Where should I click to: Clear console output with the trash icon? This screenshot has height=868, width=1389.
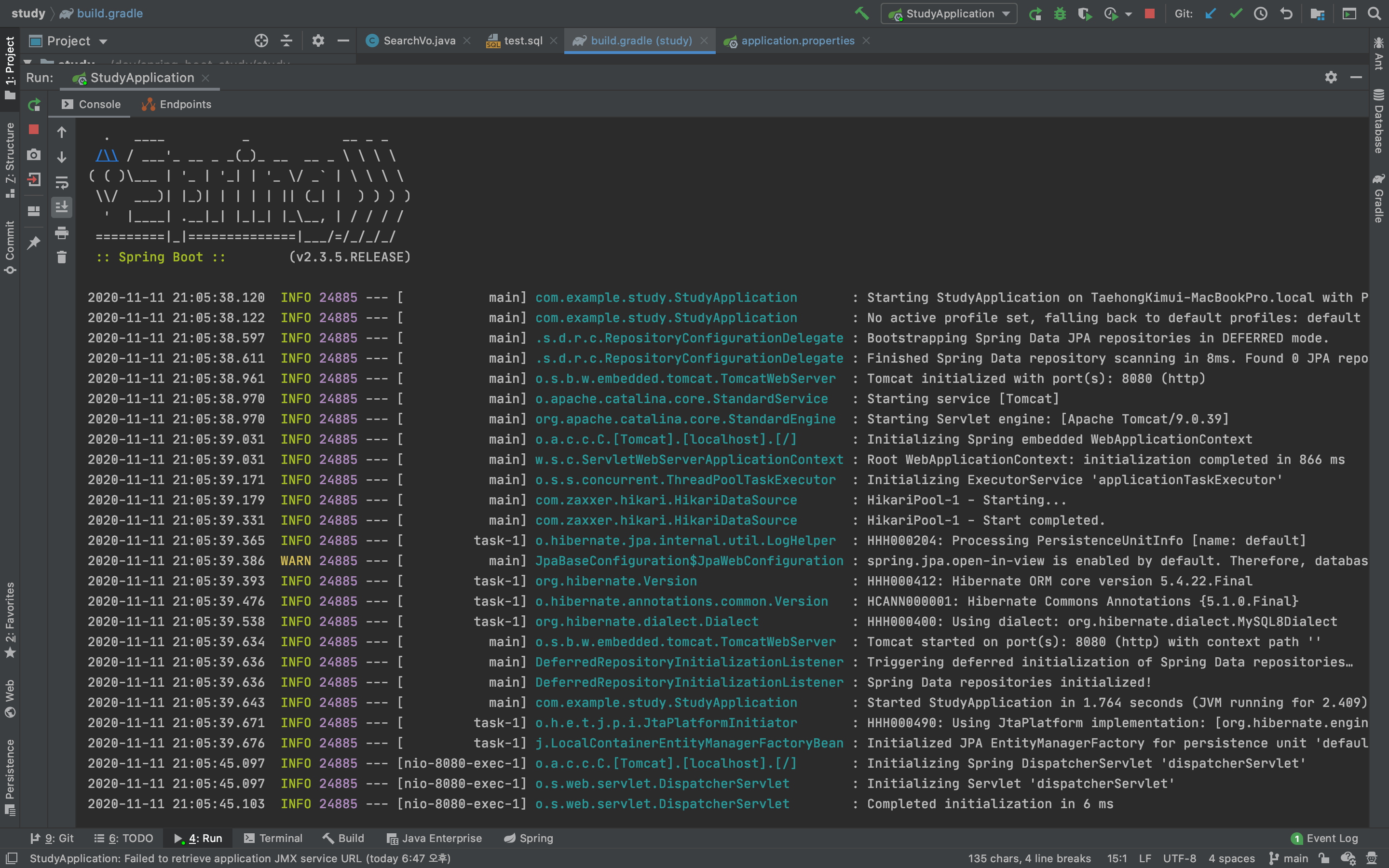[62, 257]
